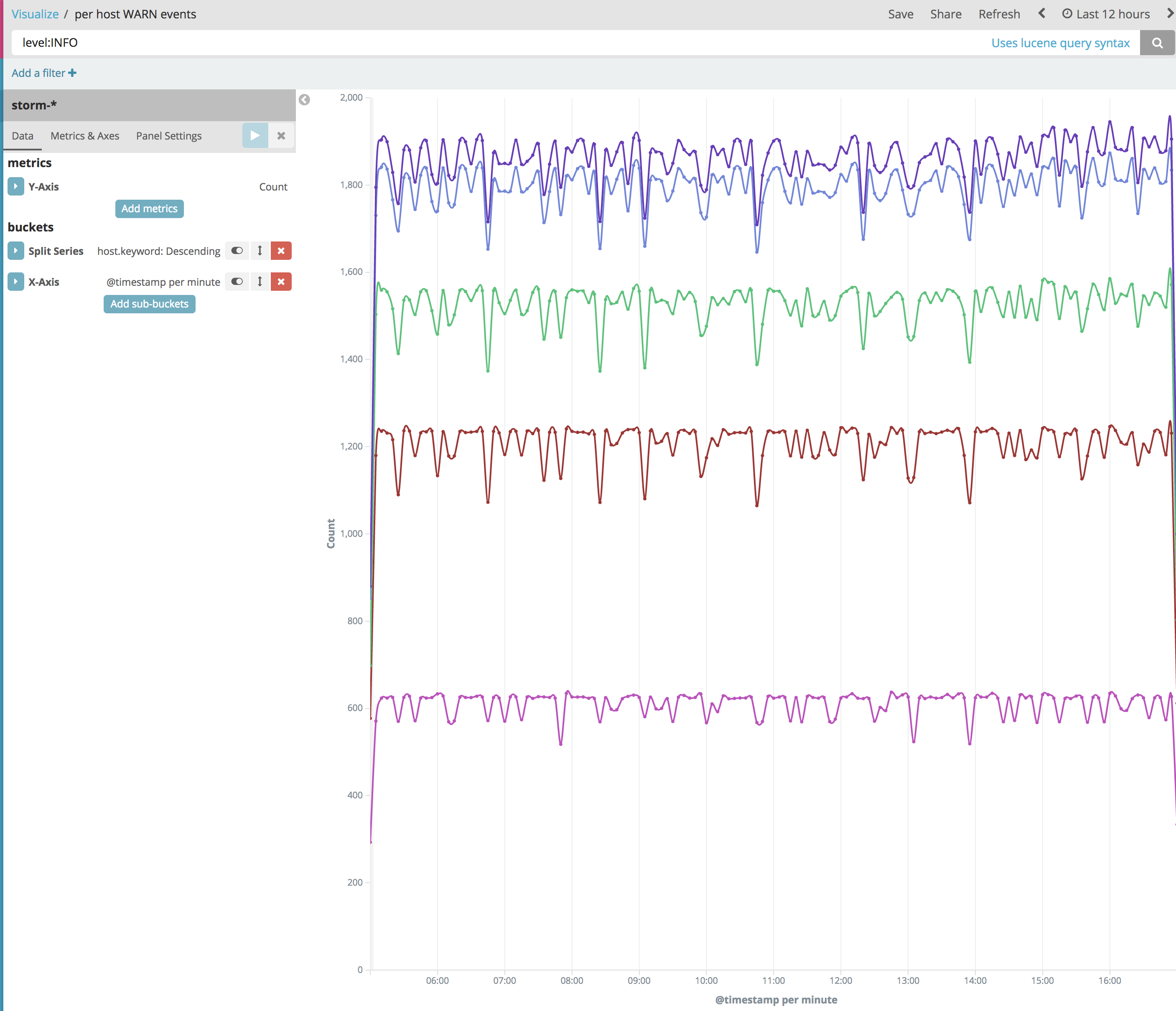1176x1011 pixels.
Task: Click Save in the top menu
Action: pyautogui.click(x=901, y=14)
